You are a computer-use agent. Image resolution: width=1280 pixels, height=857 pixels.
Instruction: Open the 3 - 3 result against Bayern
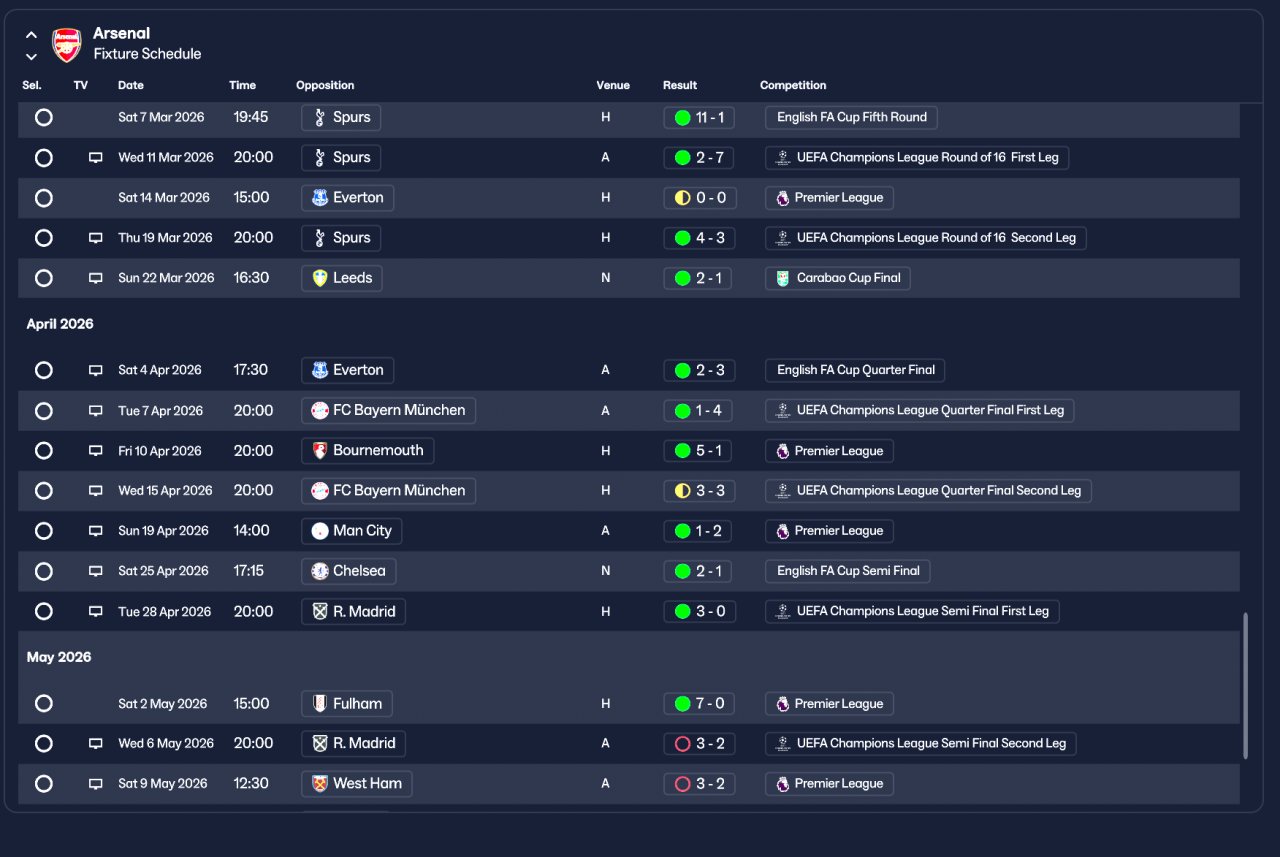coord(700,491)
